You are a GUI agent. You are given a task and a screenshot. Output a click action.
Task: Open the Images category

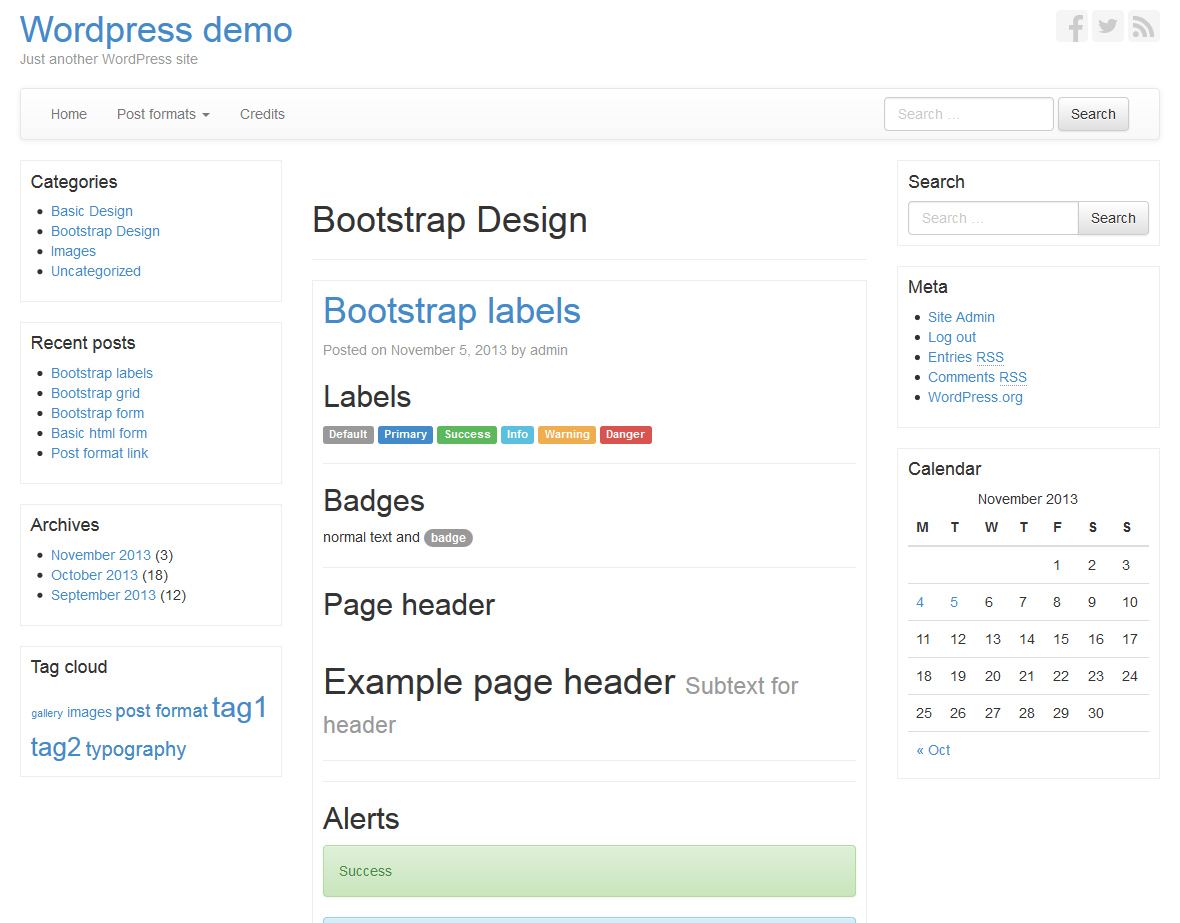pyautogui.click(x=73, y=251)
